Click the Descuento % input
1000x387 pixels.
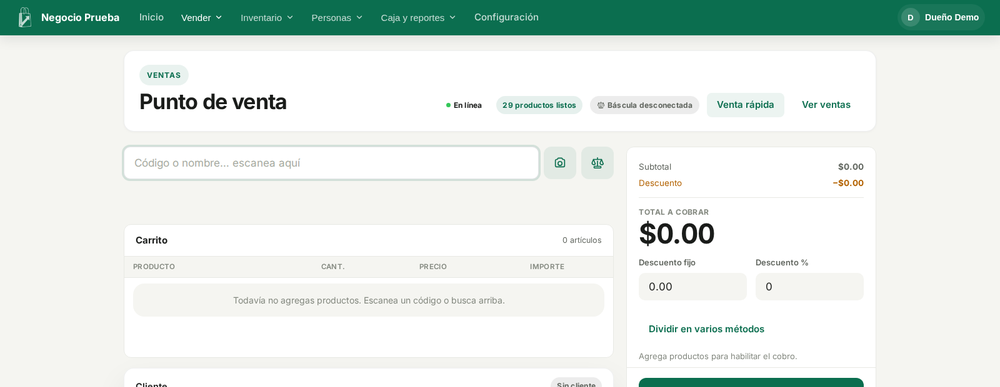[x=809, y=287]
